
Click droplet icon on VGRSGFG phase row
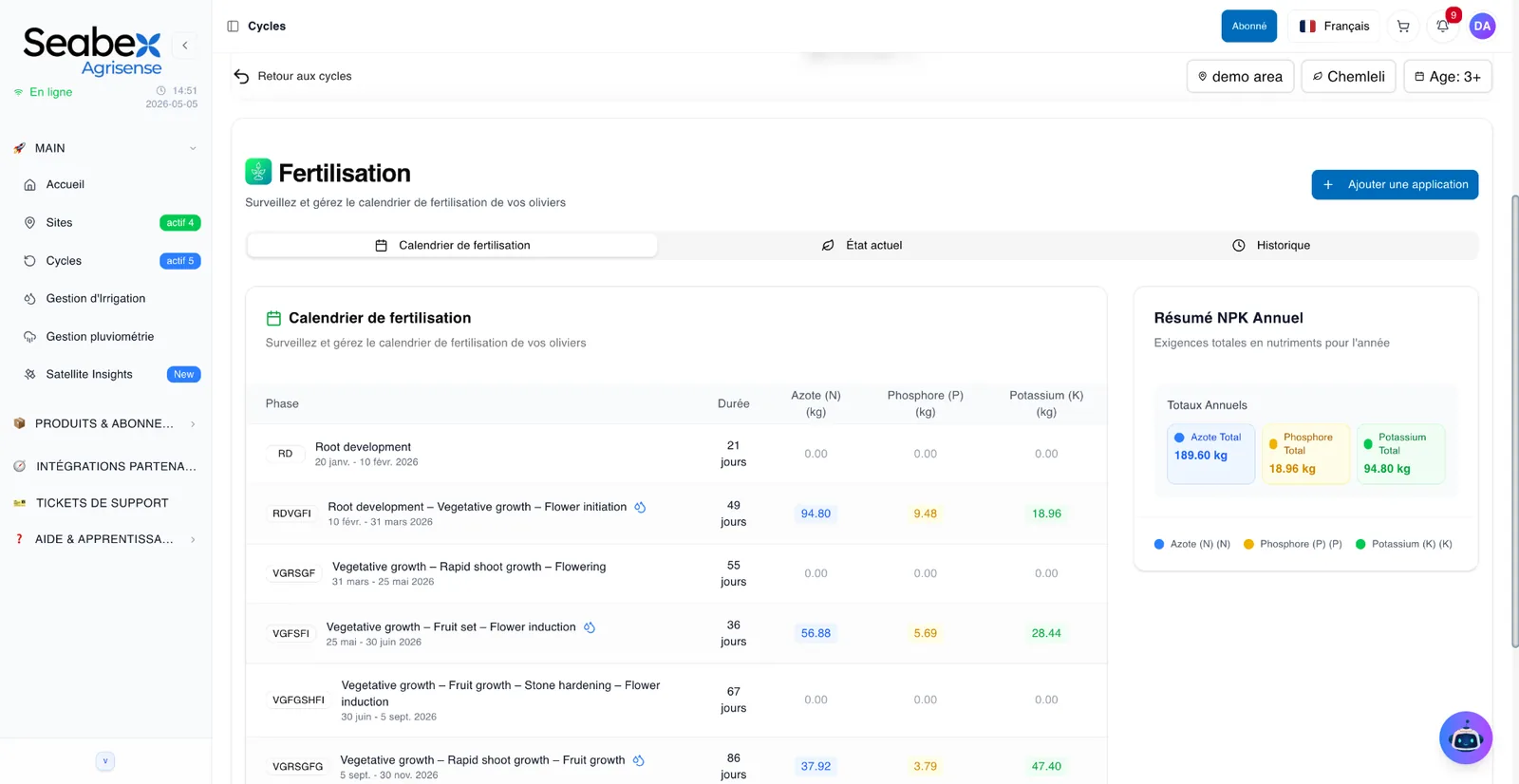(x=639, y=760)
